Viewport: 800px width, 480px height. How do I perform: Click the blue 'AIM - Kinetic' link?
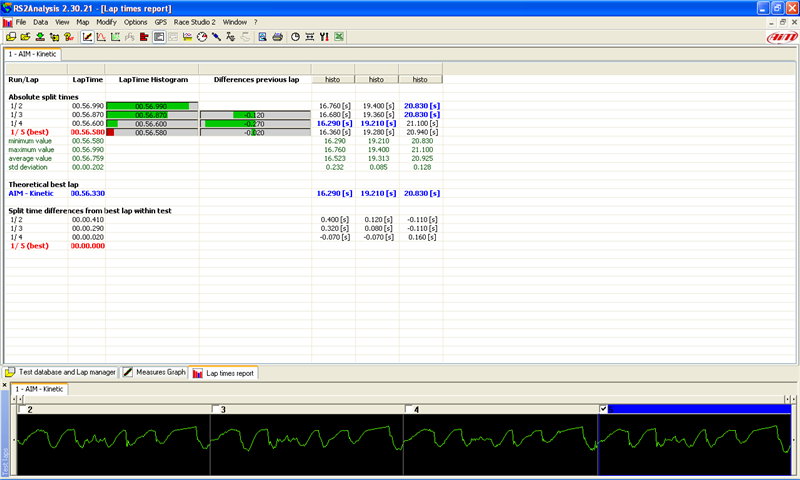(x=31, y=193)
